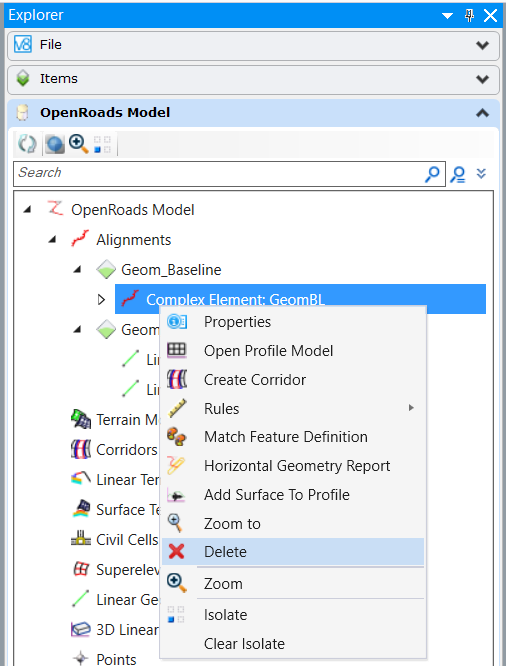The image size is (506, 666).
Task: Click the refresh icon in OpenRoads Model toolbar
Action: point(27,144)
